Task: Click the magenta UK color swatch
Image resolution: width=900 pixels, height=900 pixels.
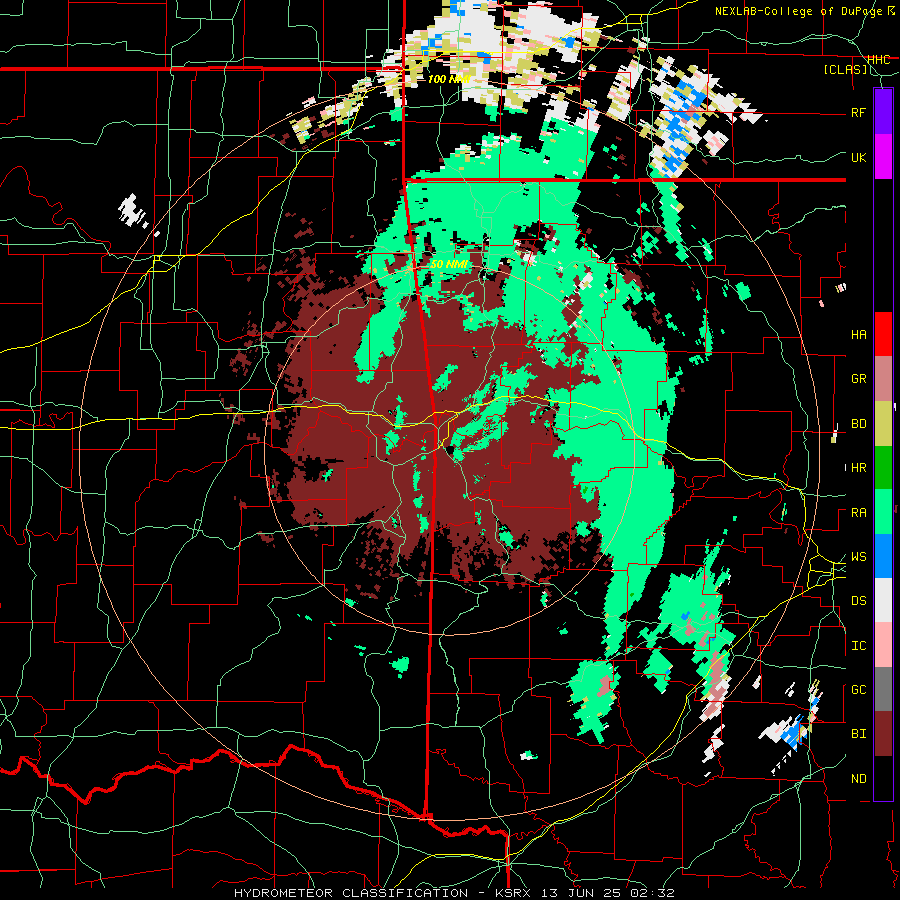Action: coord(883,157)
